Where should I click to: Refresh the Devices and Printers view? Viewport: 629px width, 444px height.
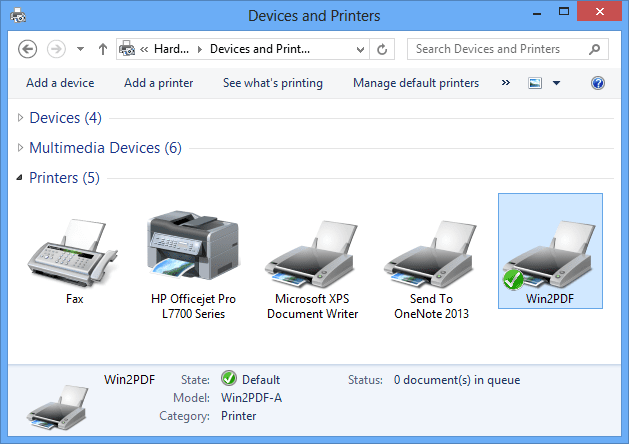[x=382, y=49]
